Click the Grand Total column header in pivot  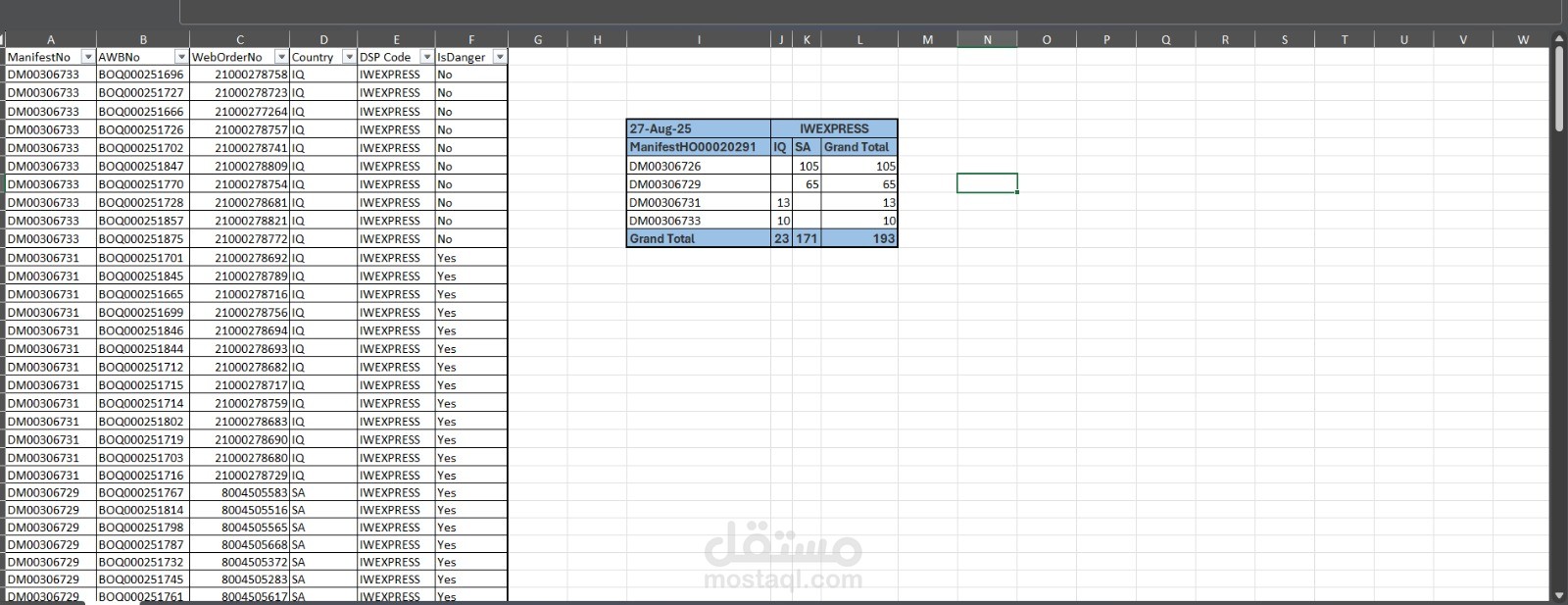(x=859, y=147)
